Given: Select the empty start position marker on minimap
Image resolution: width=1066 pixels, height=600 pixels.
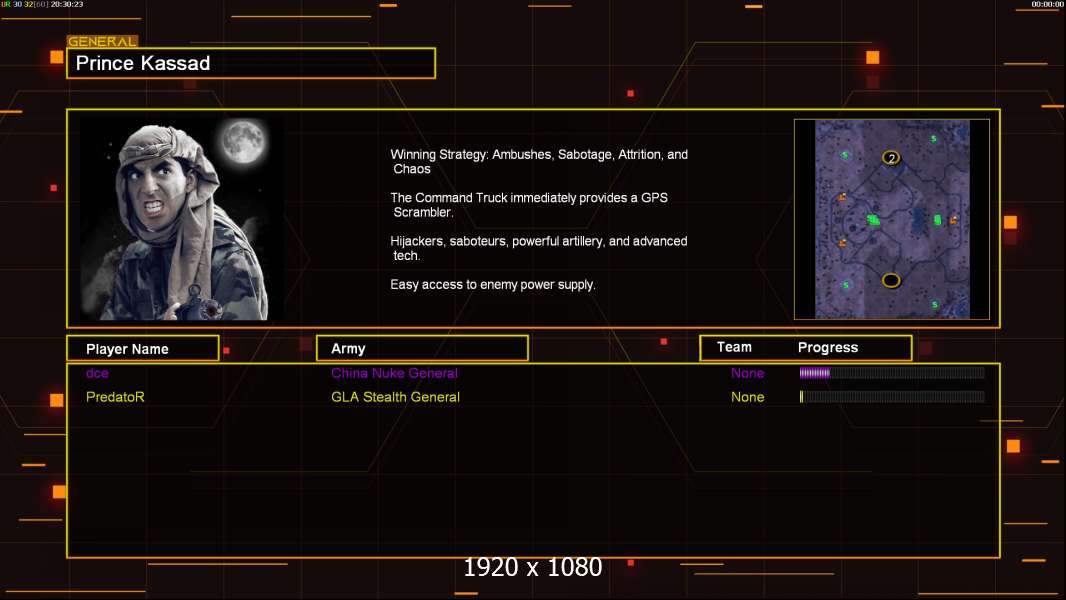Looking at the screenshot, I should click(x=891, y=280).
